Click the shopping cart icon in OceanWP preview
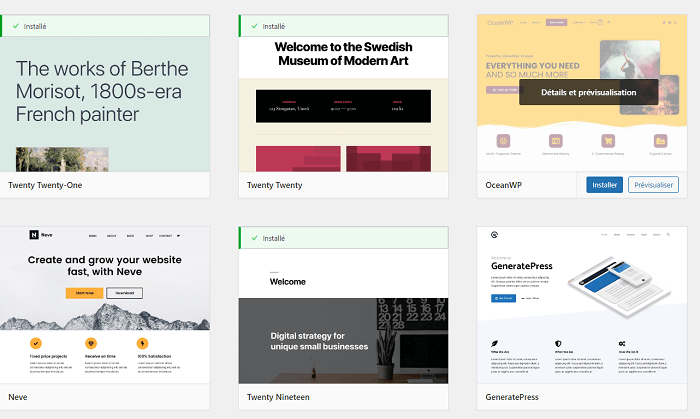 pyautogui.click(x=608, y=141)
